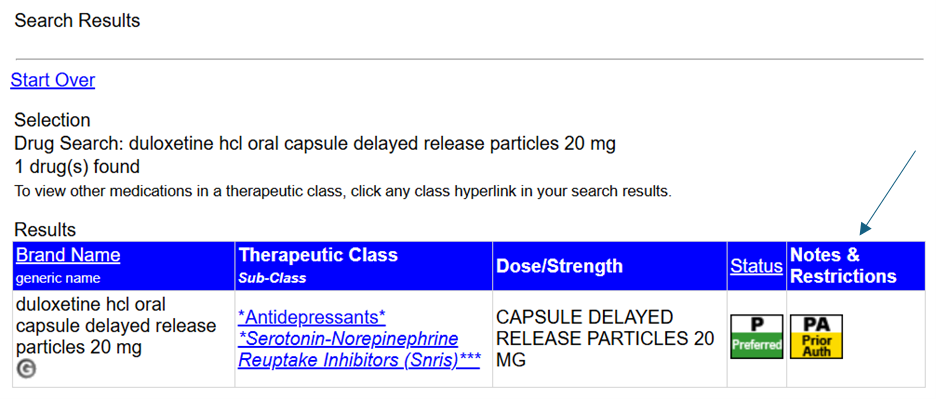Click the Start Over link
This screenshot has height=399, width=936.
point(53,80)
